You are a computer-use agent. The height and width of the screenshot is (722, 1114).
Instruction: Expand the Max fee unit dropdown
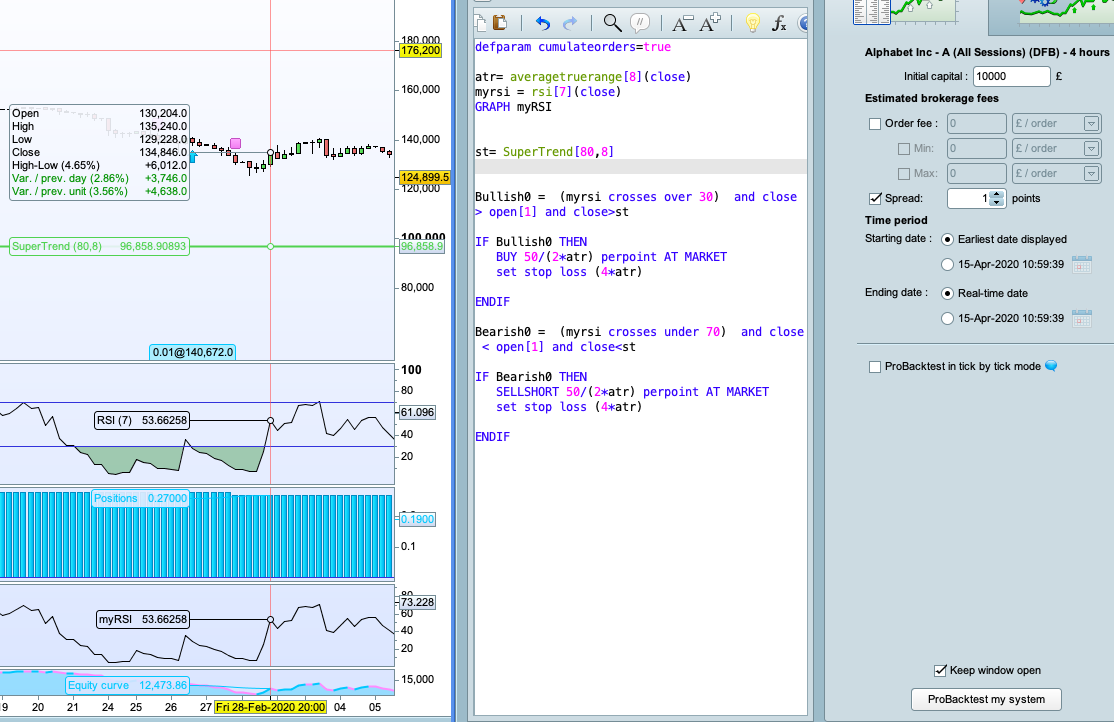(x=1092, y=174)
